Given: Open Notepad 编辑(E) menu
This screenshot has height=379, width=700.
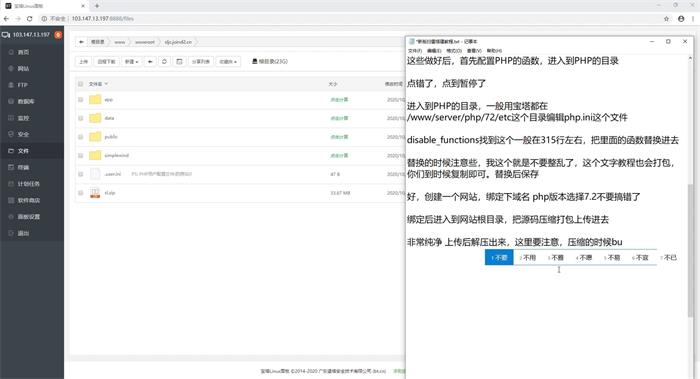Looking at the screenshot, I should [x=434, y=51].
